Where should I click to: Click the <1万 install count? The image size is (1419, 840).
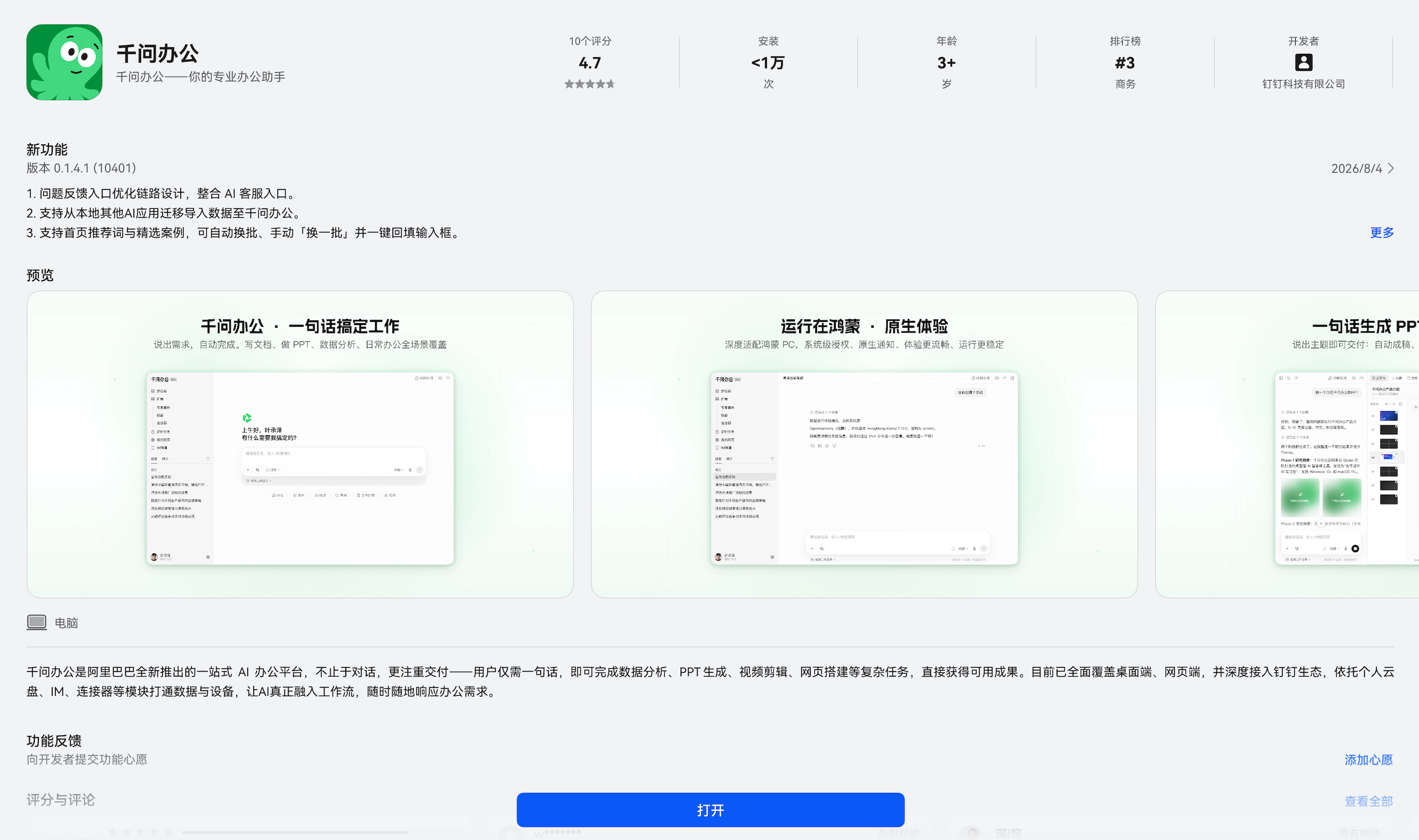(x=767, y=63)
